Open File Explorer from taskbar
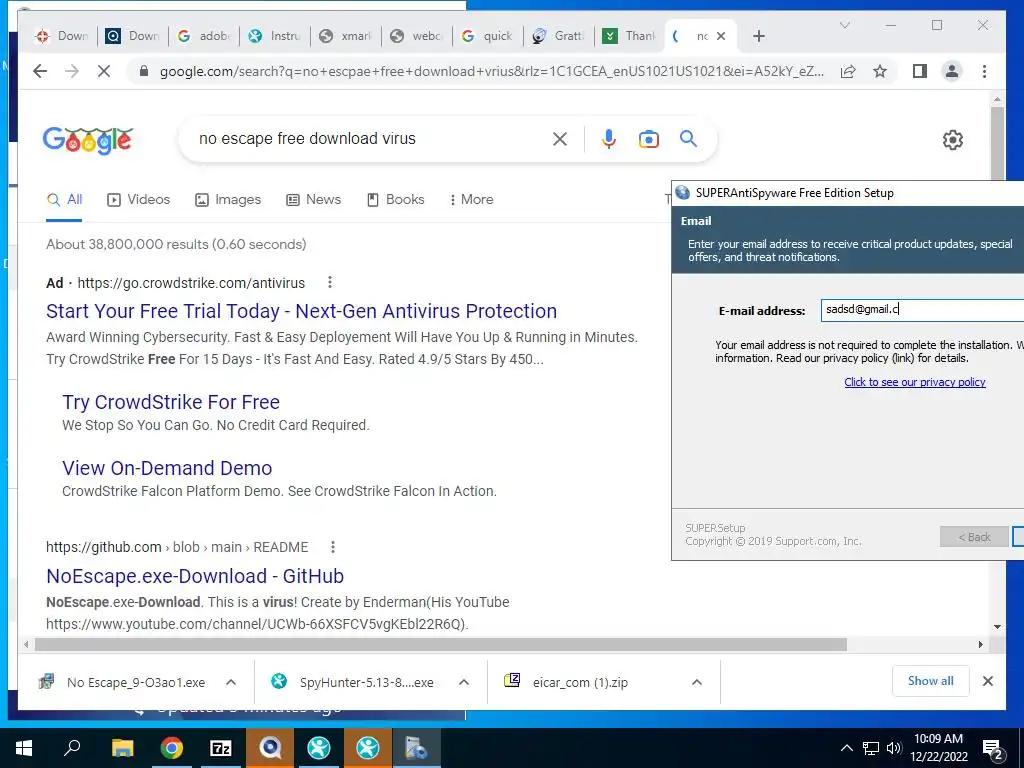1024x768 pixels. (122, 748)
